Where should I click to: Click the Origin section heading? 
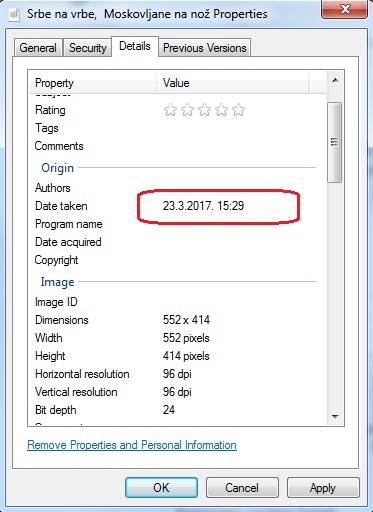pos(57,168)
